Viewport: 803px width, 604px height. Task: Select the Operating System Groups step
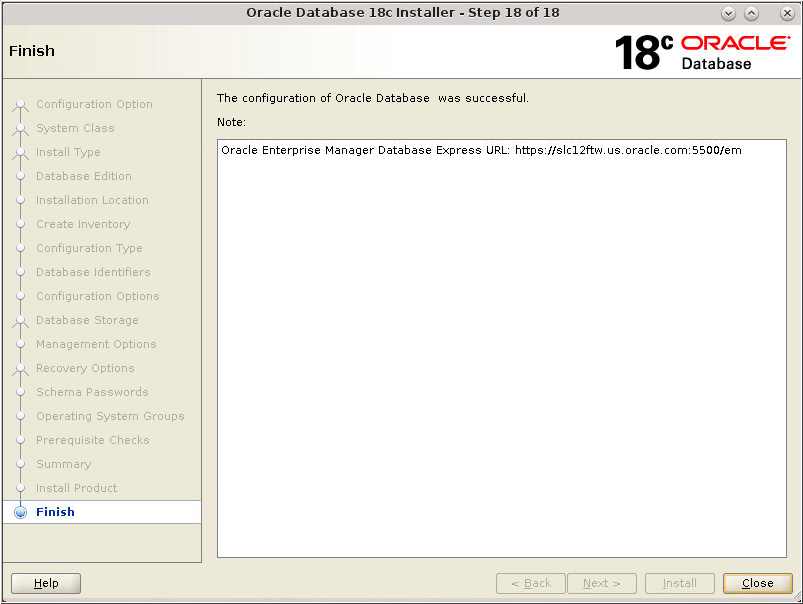(x=110, y=416)
